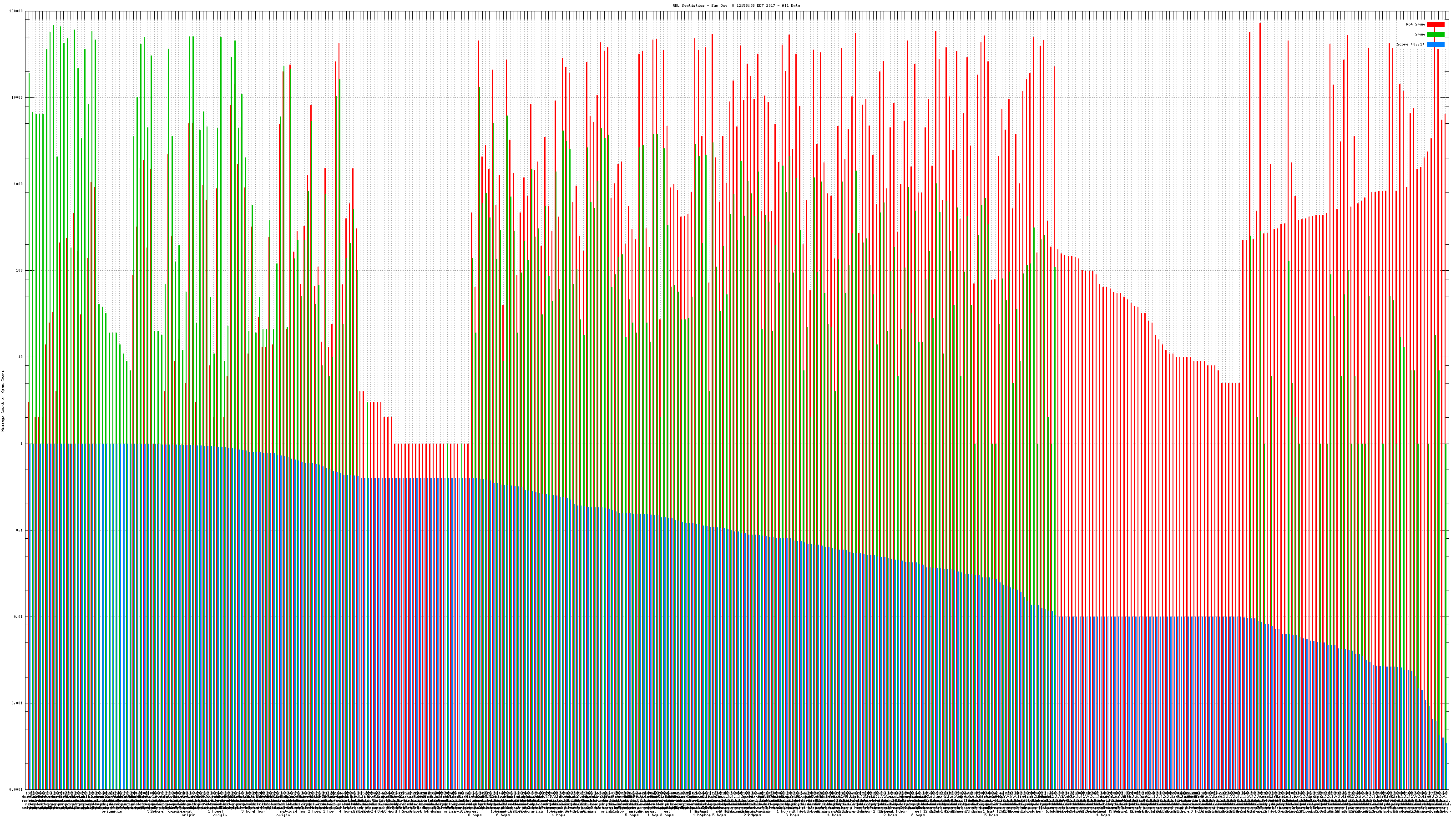Click the RBL Statistics chart title
This screenshot has height=819, width=1456.
click(736, 5)
